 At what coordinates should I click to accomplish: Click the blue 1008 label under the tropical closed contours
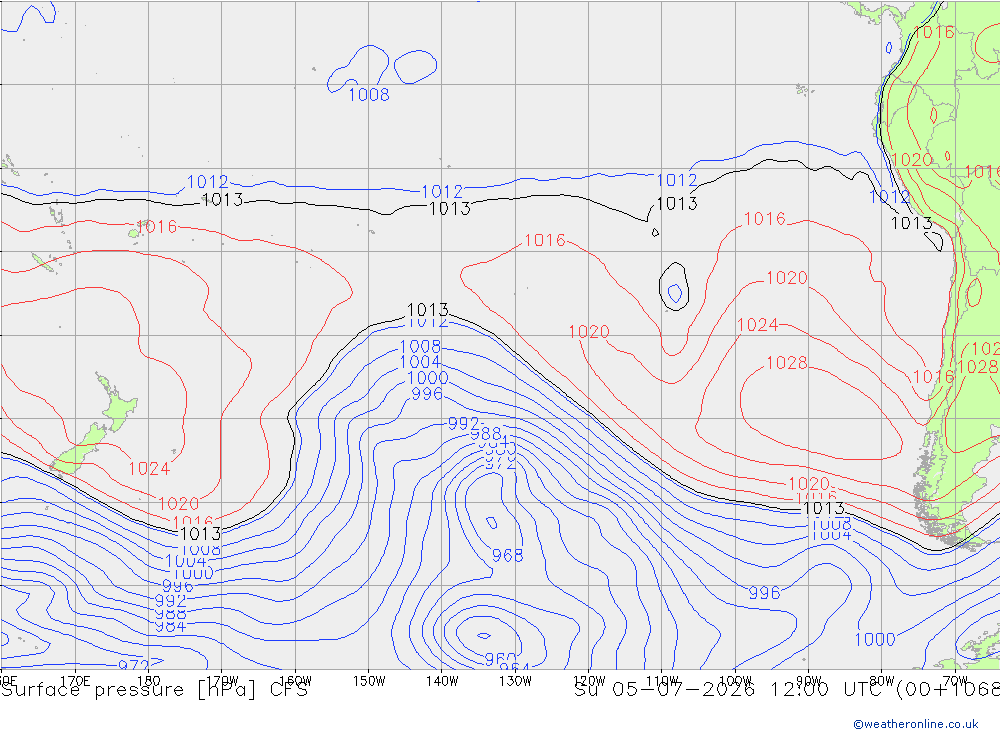(x=369, y=95)
